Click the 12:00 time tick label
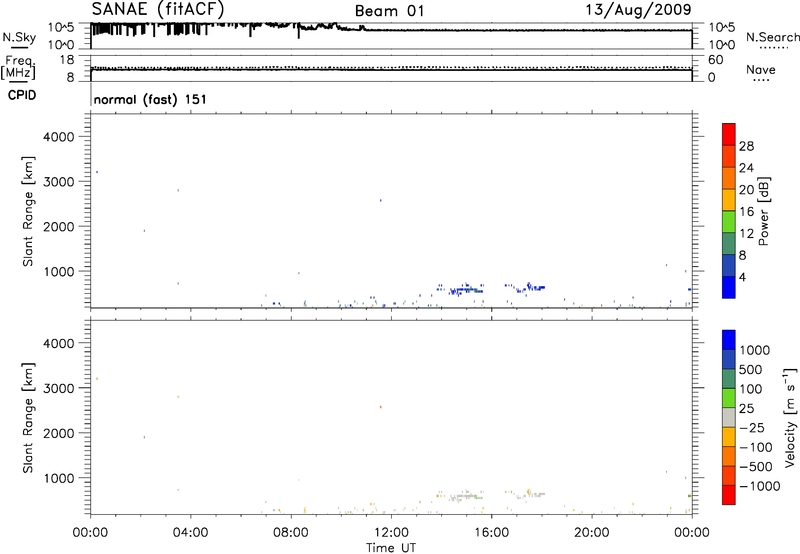The height and width of the screenshot is (554, 800). 391,533
